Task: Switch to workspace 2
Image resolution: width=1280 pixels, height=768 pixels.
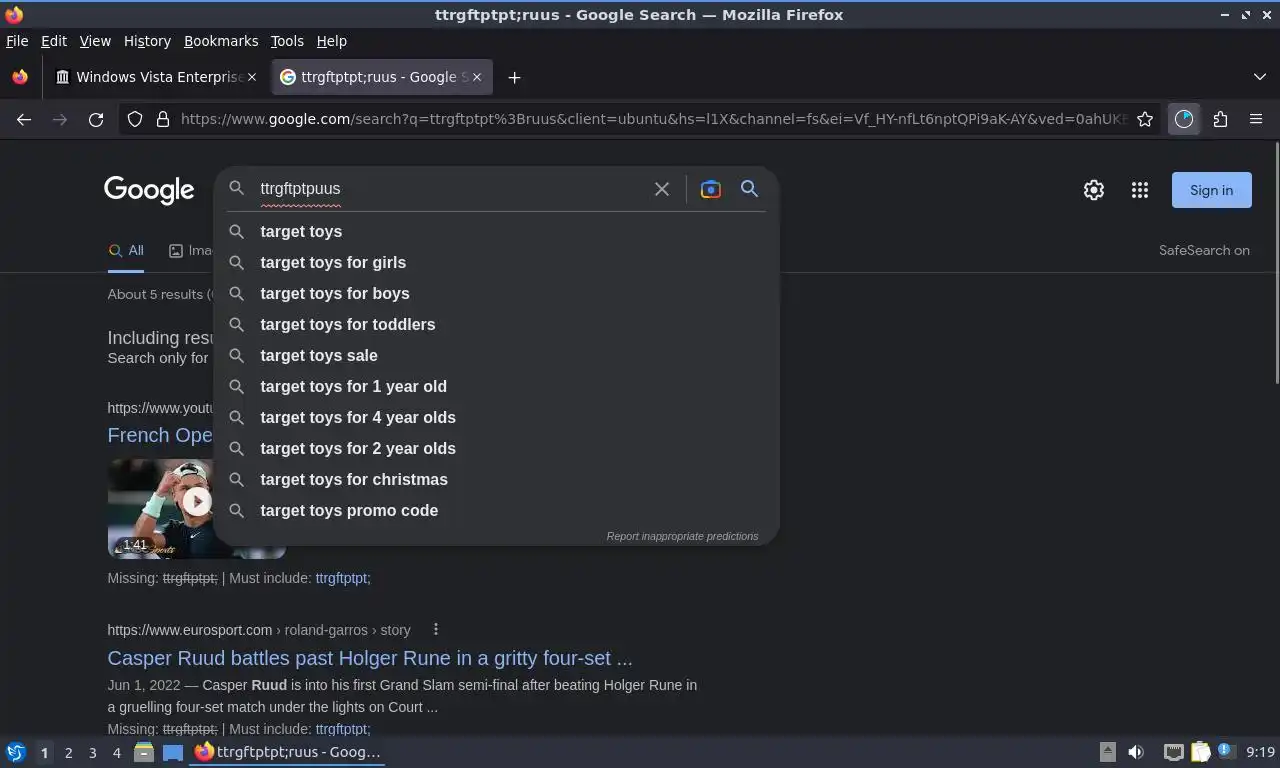Action: click(x=68, y=752)
